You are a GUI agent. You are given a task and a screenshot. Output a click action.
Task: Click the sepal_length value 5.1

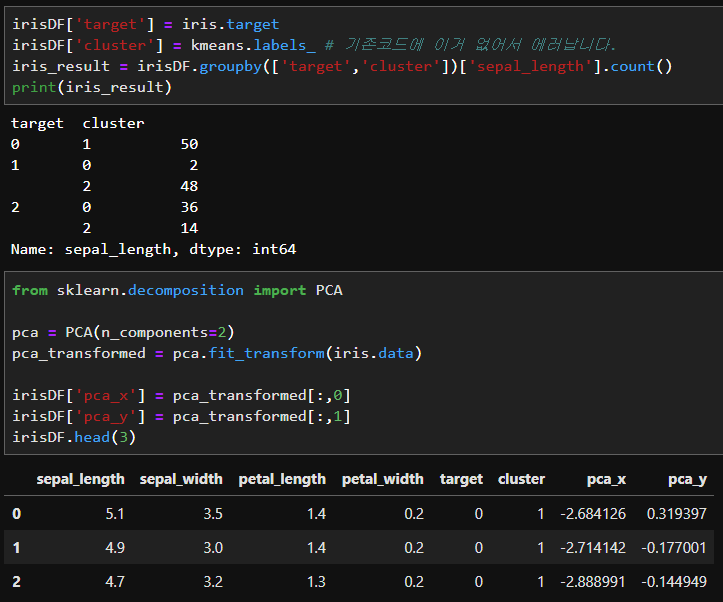pyautogui.click(x=115, y=513)
